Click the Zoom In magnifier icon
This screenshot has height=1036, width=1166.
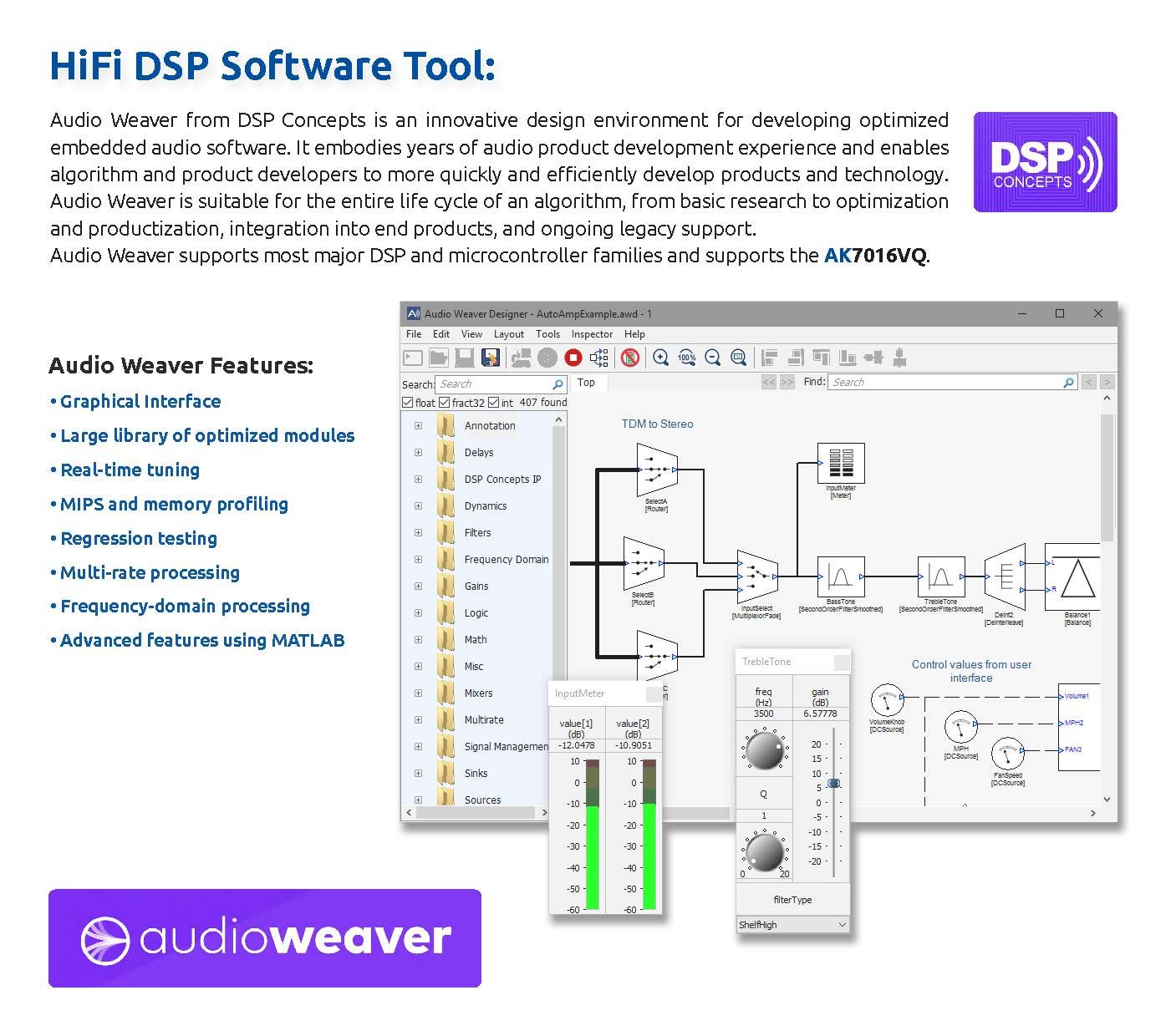(x=660, y=358)
